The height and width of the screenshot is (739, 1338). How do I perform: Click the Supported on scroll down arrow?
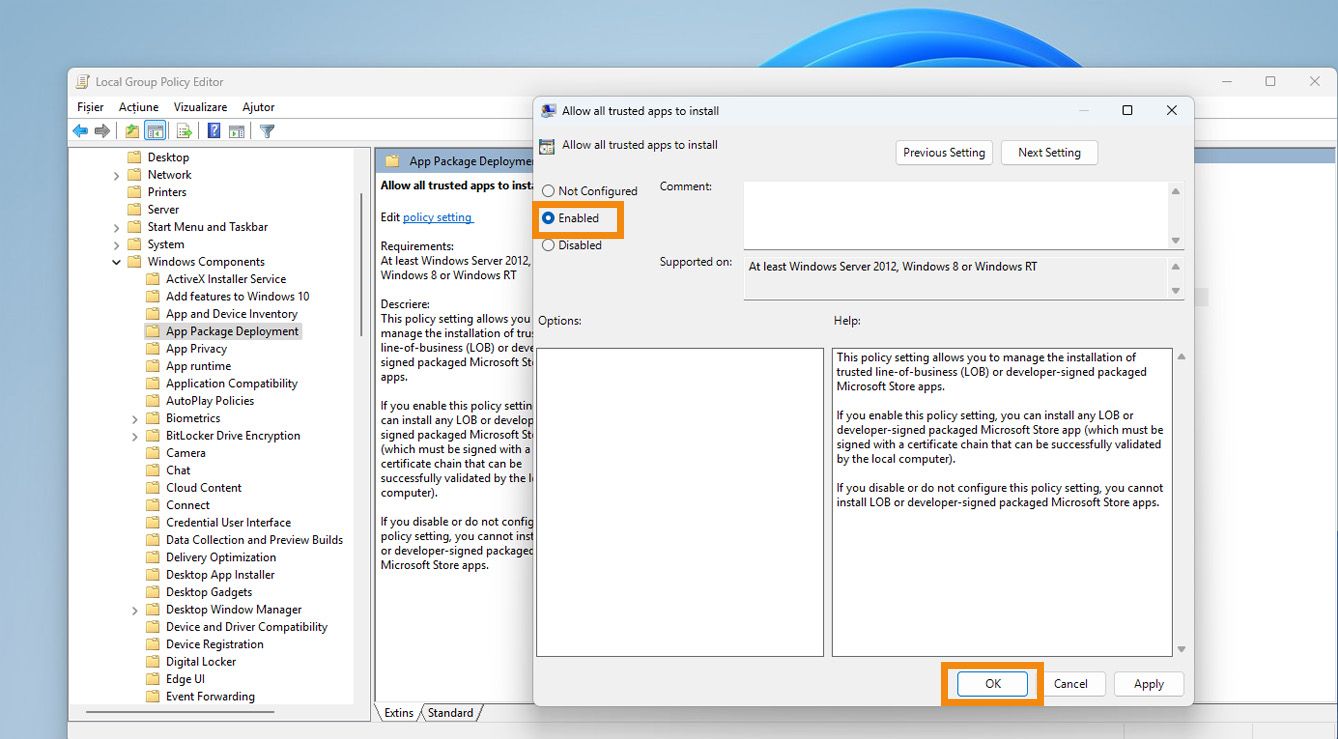coord(1176,291)
